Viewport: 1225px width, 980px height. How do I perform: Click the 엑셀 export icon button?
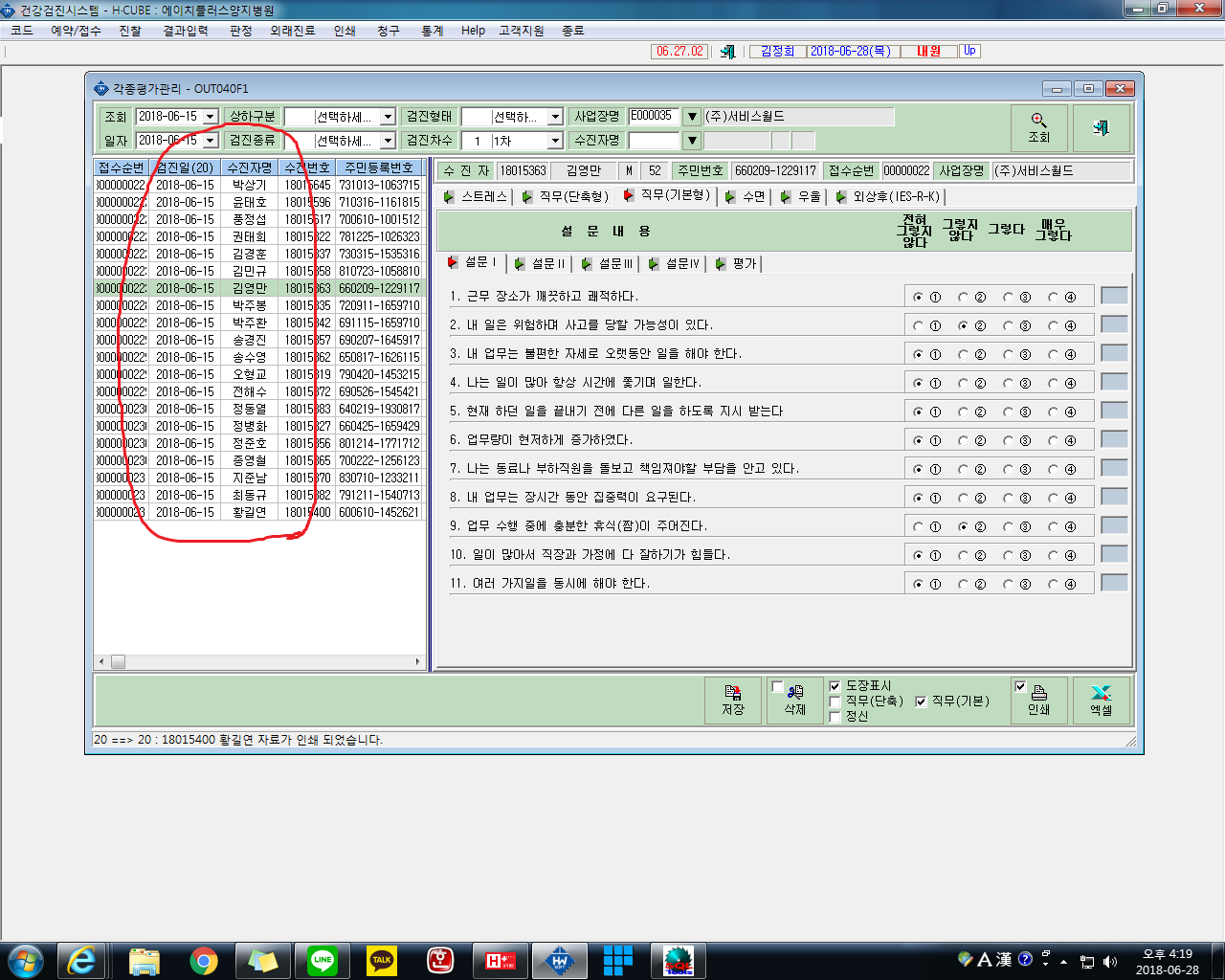[1102, 701]
